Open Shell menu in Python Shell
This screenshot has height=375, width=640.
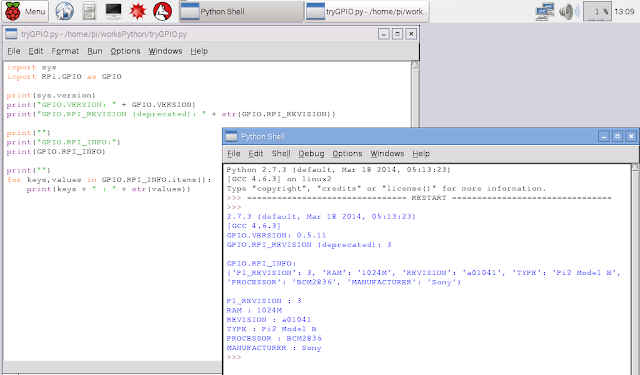(281, 154)
